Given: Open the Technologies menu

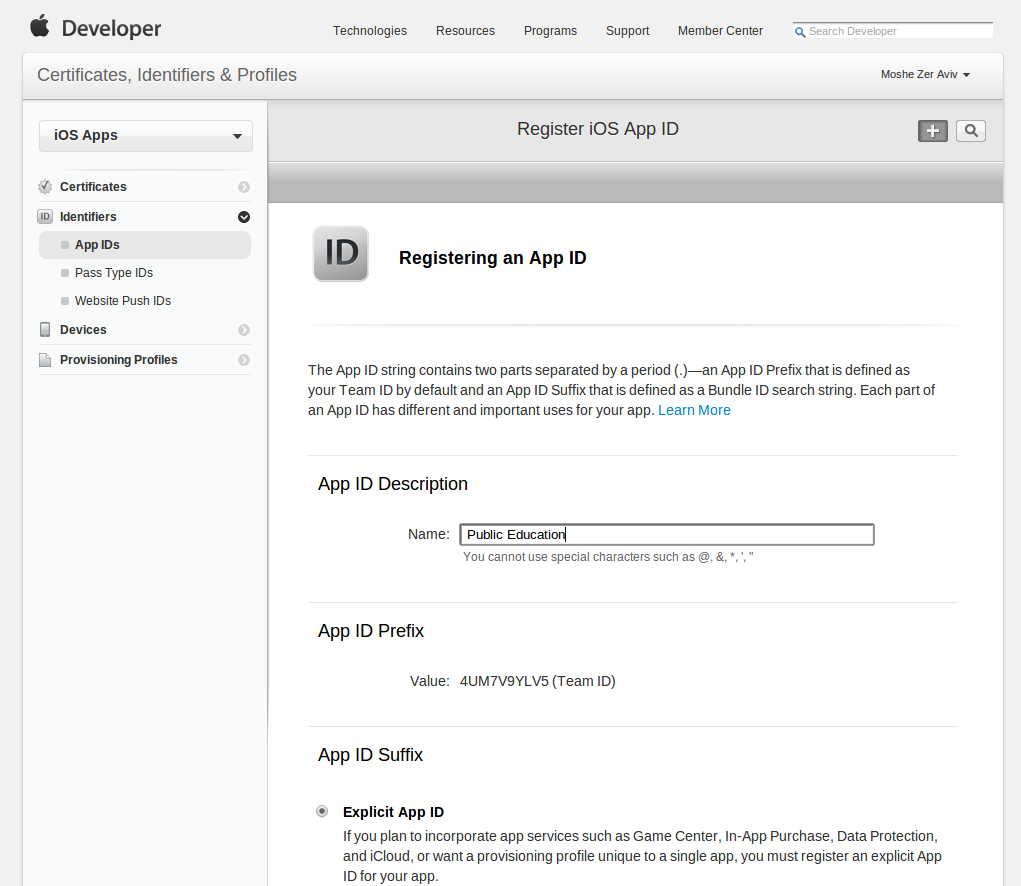Looking at the screenshot, I should tap(370, 31).
